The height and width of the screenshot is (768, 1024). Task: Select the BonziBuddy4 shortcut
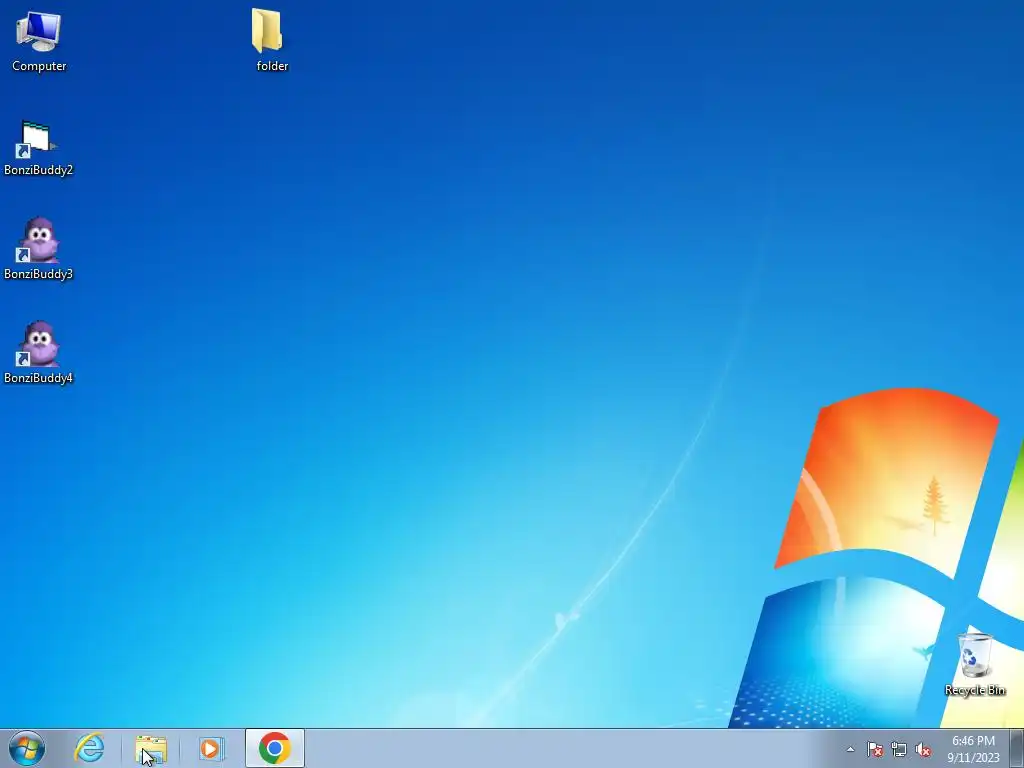coord(38,353)
